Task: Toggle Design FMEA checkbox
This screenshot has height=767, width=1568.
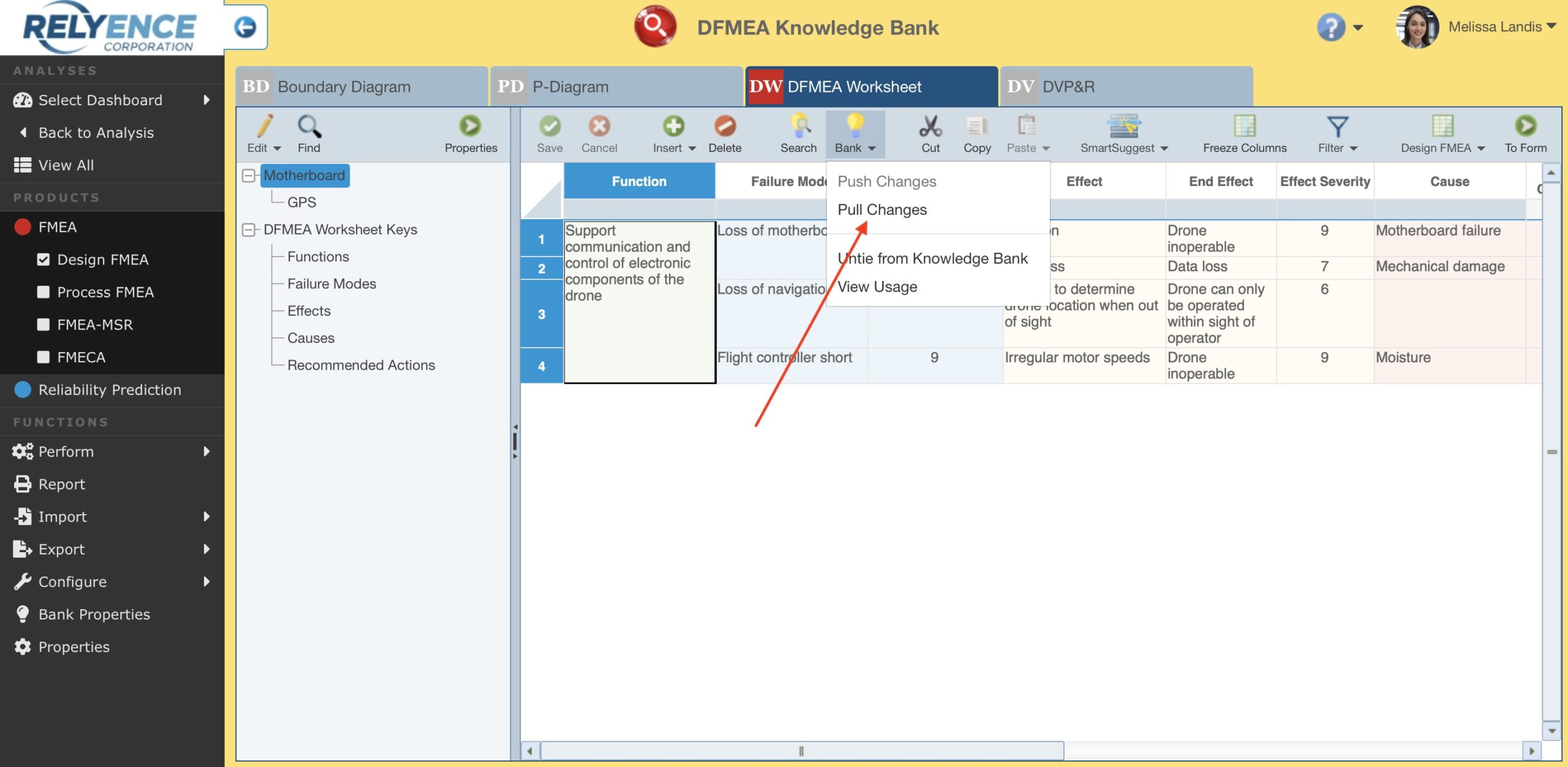Action: click(x=43, y=259)
